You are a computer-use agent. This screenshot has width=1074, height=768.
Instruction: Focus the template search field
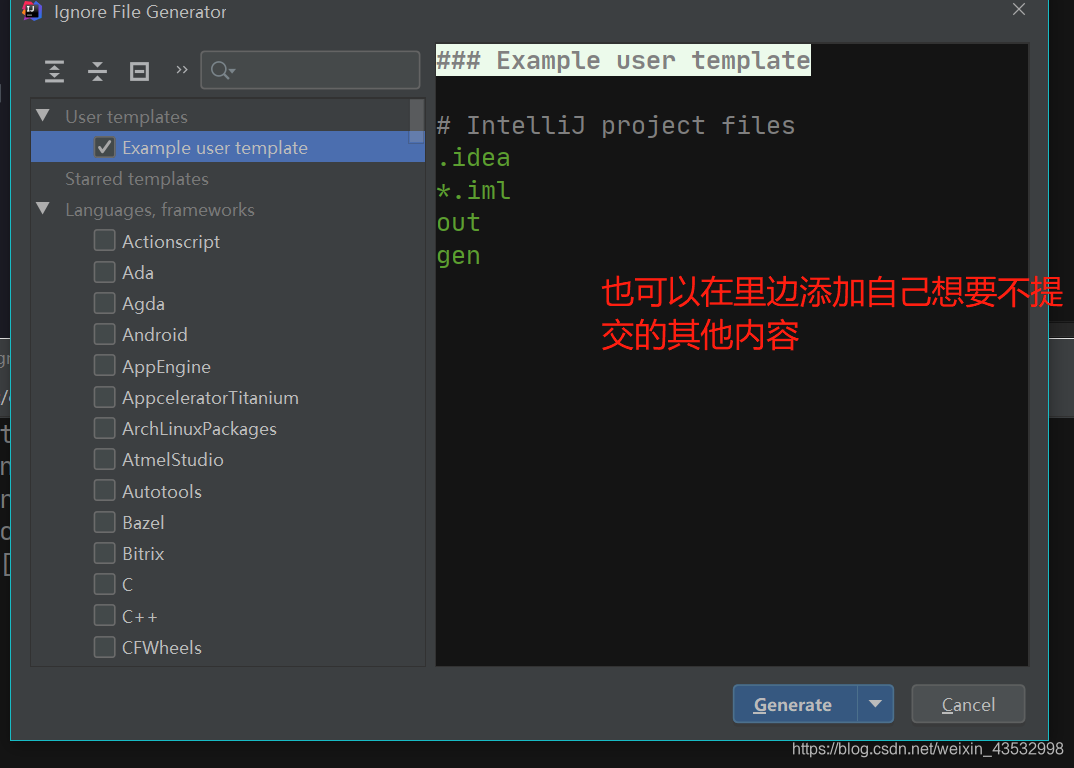(310, 70)
